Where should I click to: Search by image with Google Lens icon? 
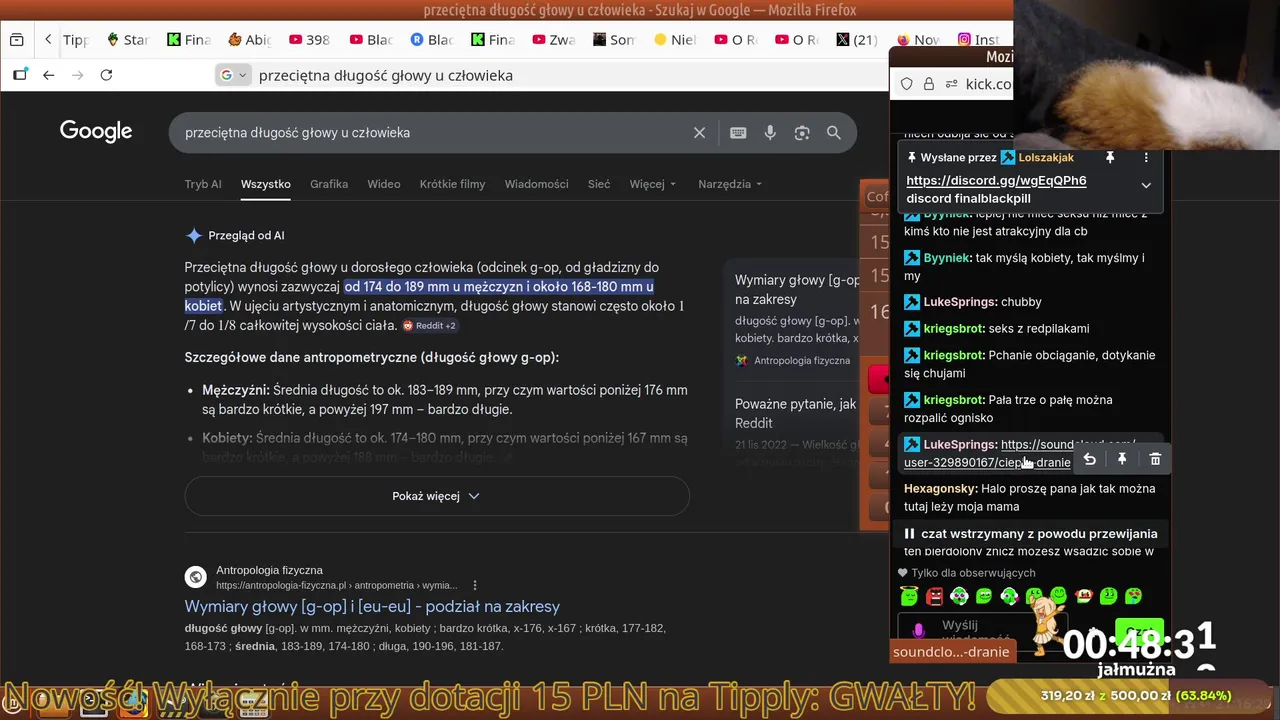[x=802, y=132]
